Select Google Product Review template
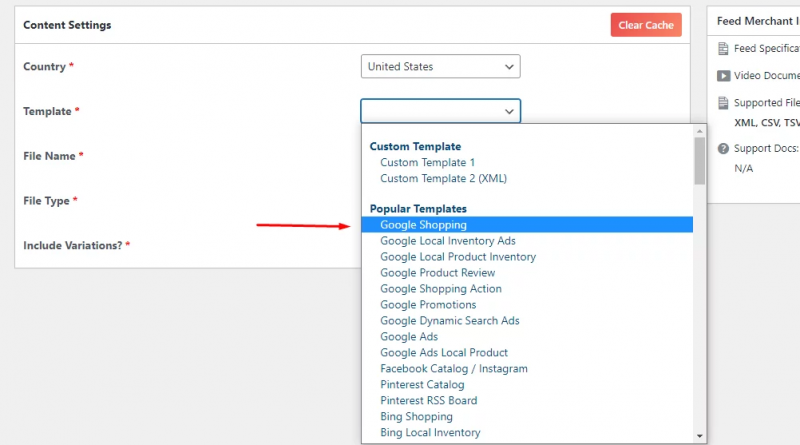 coord(437,273)
